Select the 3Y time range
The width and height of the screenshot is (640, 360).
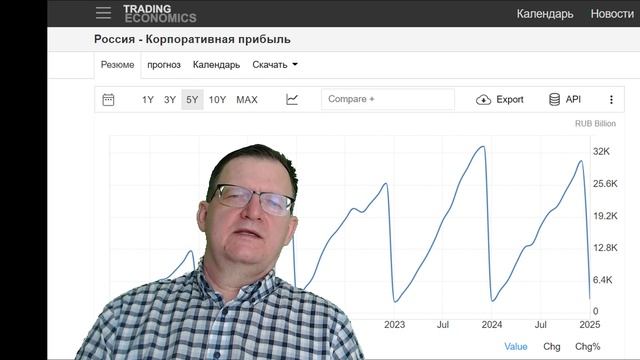coord(170,100)
